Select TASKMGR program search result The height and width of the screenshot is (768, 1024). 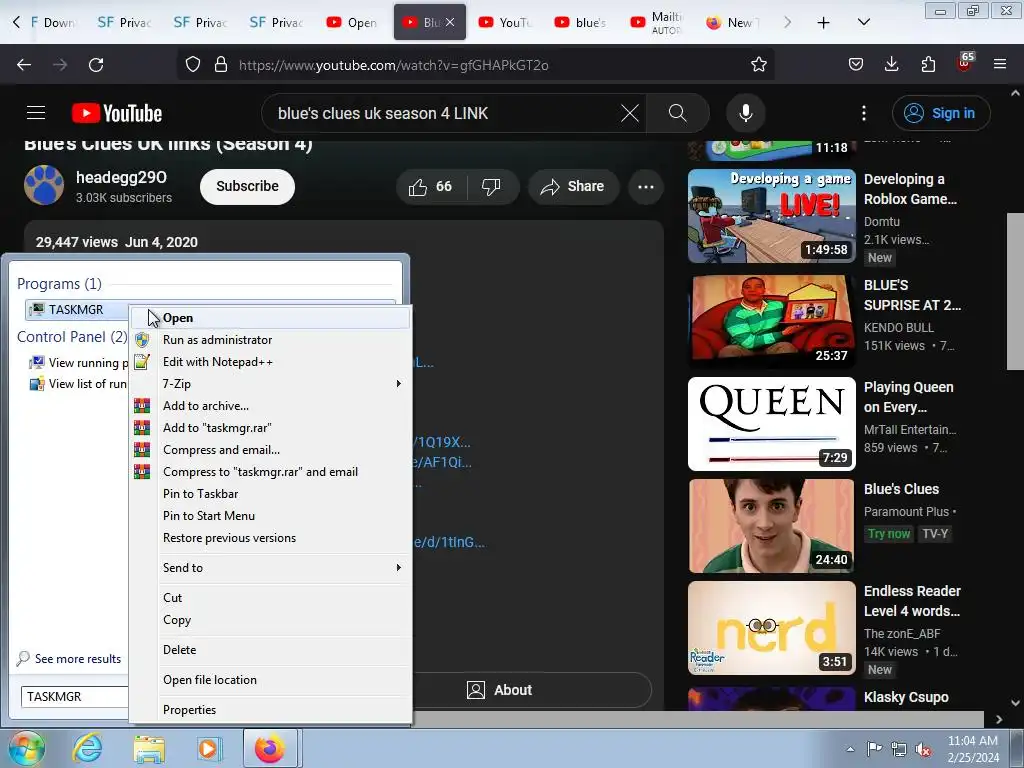pos(77,310)
